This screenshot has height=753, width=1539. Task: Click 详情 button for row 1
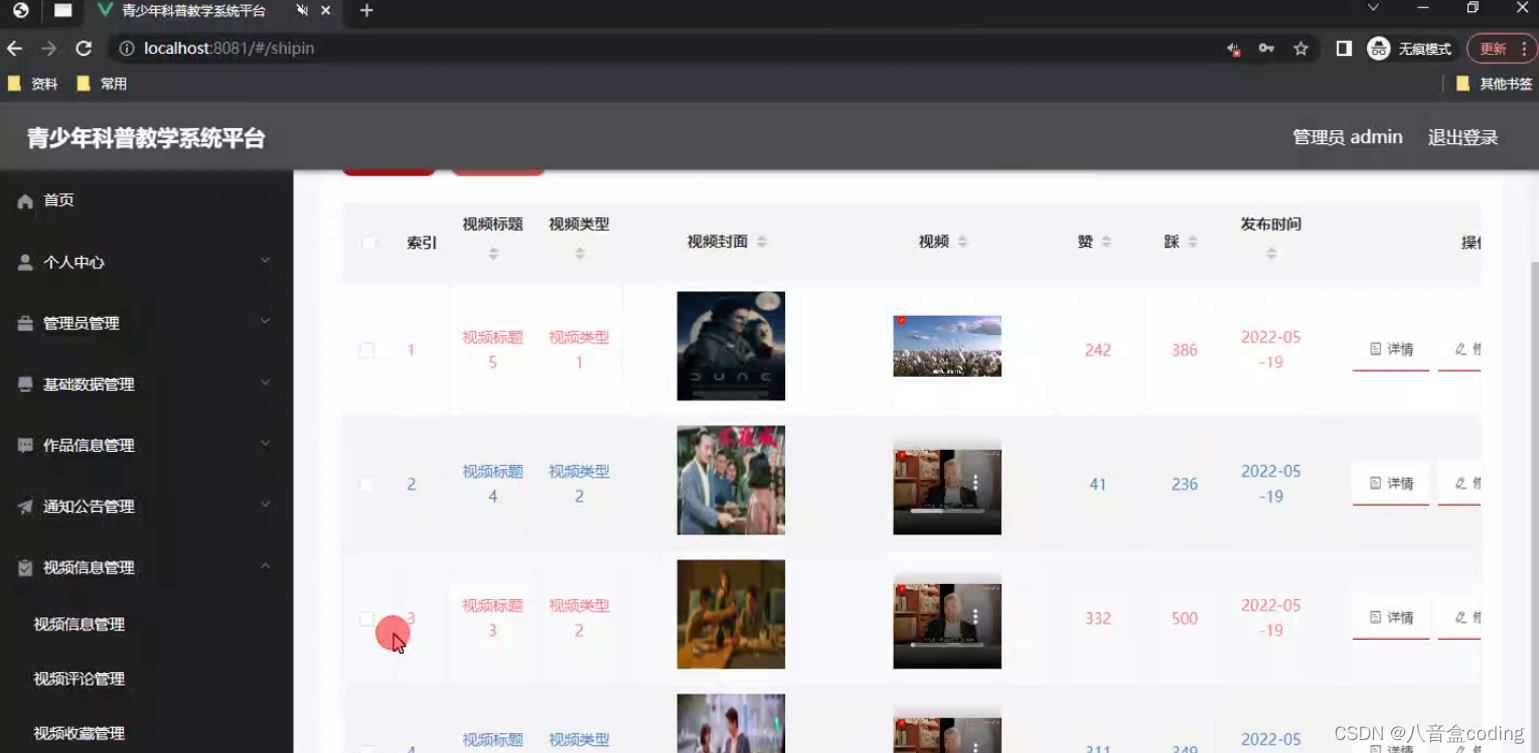[x=1391, y=350]
